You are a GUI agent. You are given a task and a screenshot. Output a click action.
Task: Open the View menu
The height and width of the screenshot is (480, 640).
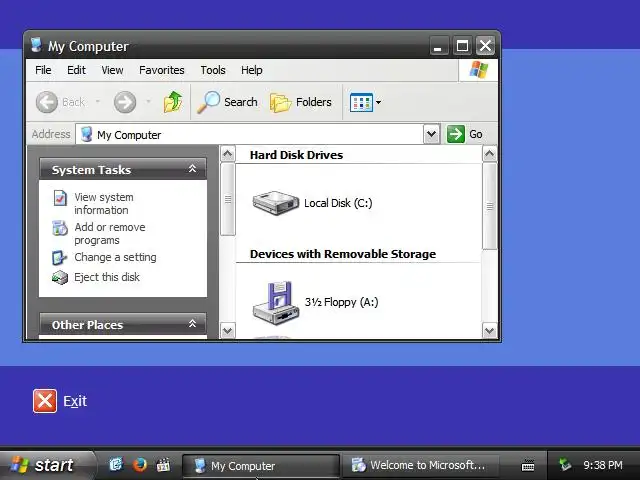point(112,70)
